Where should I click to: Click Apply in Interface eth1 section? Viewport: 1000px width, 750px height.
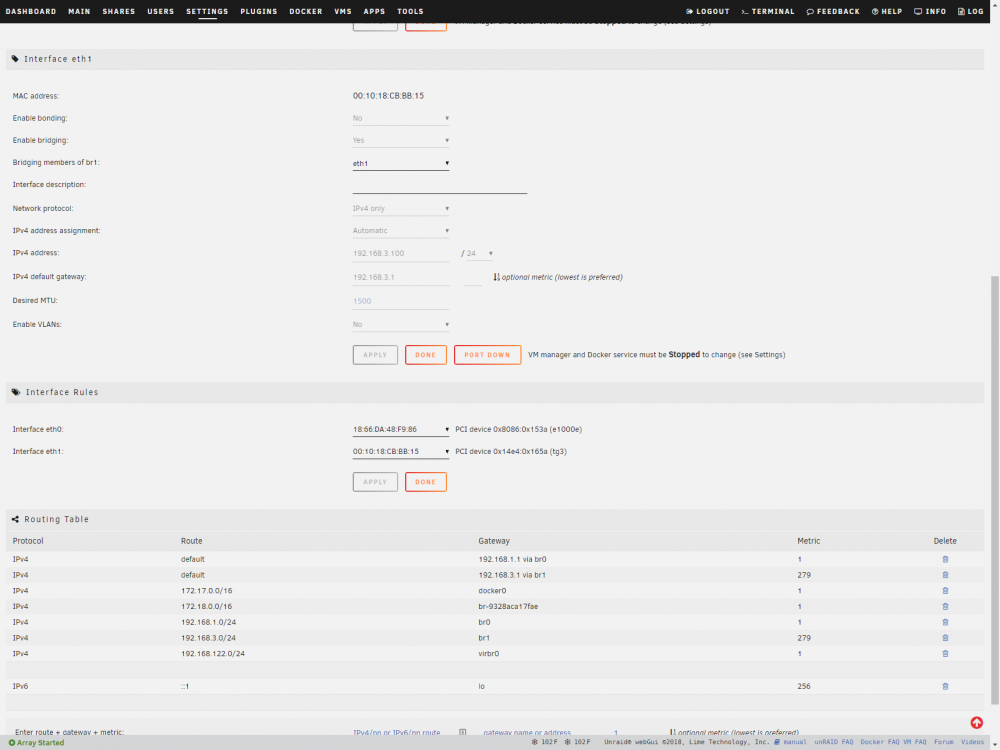pos(375,355)
